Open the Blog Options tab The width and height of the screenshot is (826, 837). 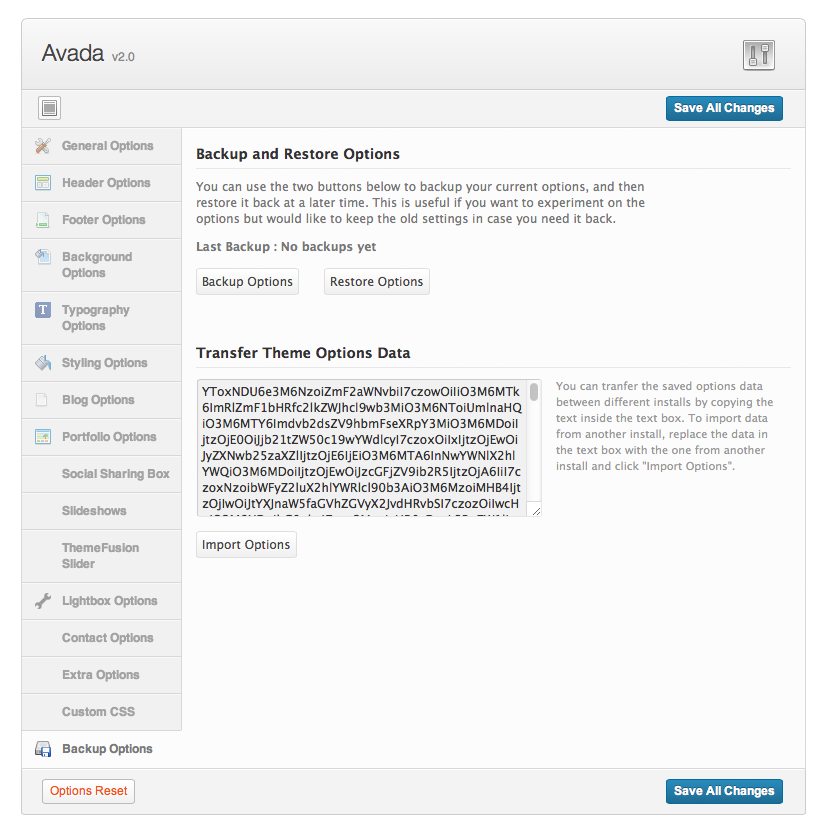click(x=98, y=400)
